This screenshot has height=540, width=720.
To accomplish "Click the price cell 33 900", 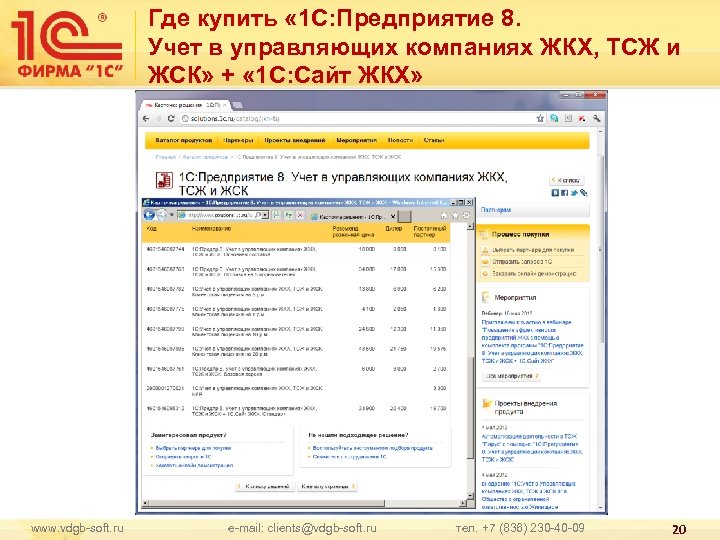I will coord(366,408).
